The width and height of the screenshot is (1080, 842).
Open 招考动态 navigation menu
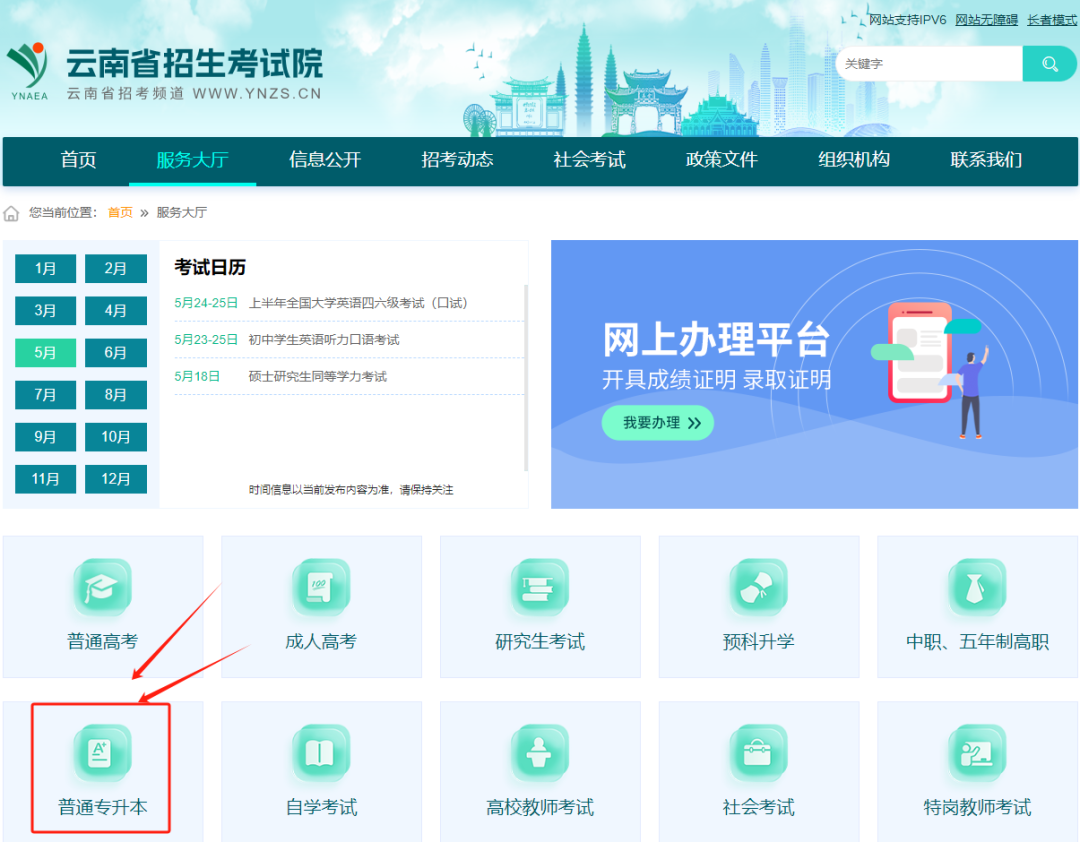457,160
